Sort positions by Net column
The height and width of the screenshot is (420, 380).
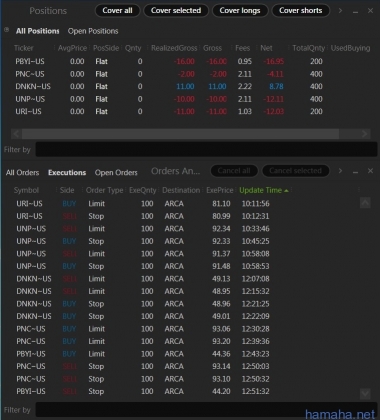coord(266,48)
